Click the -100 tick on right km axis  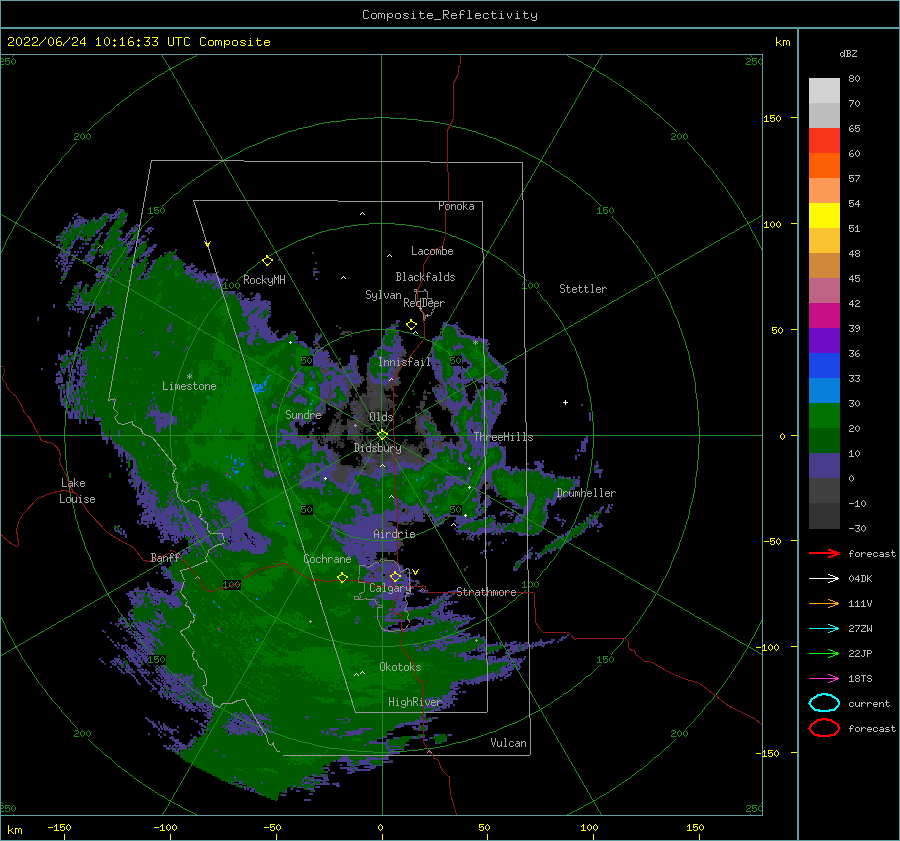coord(767,647)
